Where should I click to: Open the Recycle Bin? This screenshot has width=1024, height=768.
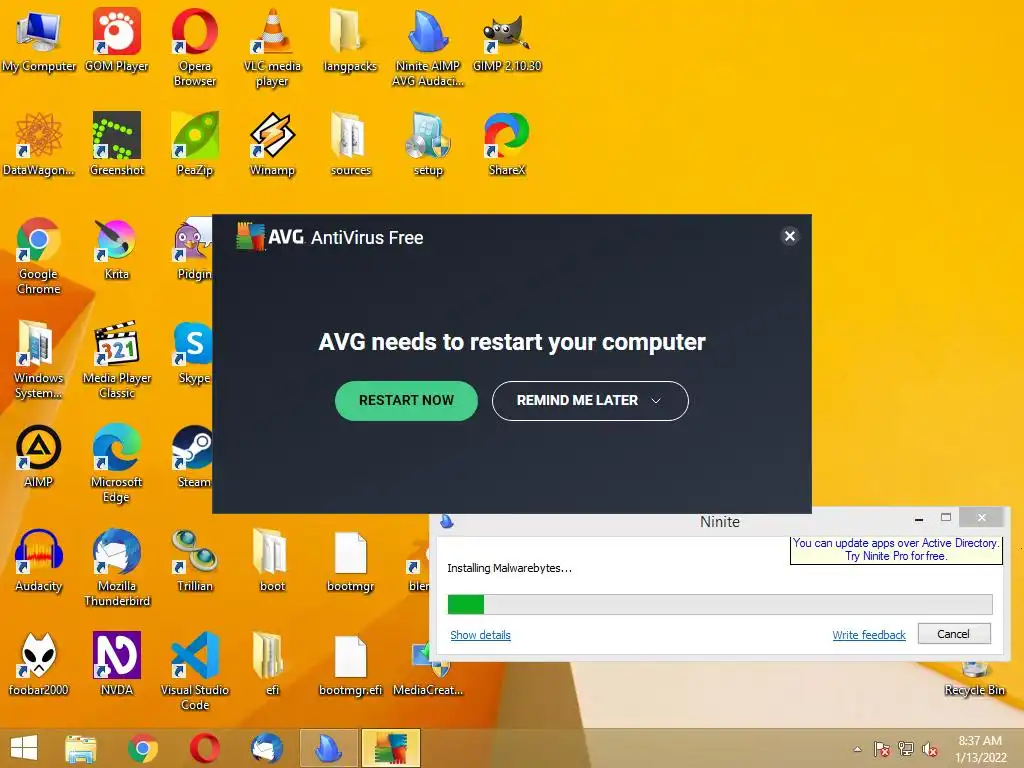point(974,679)
